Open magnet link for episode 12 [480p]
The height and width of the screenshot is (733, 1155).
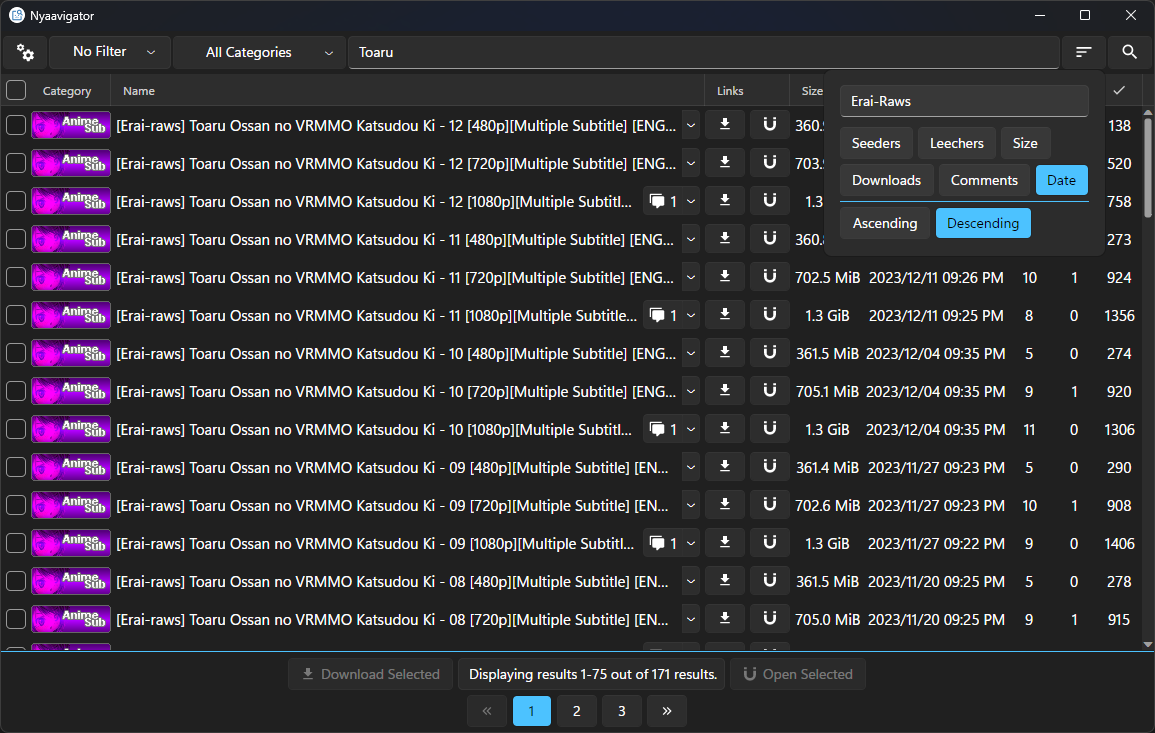pos(770,125)
